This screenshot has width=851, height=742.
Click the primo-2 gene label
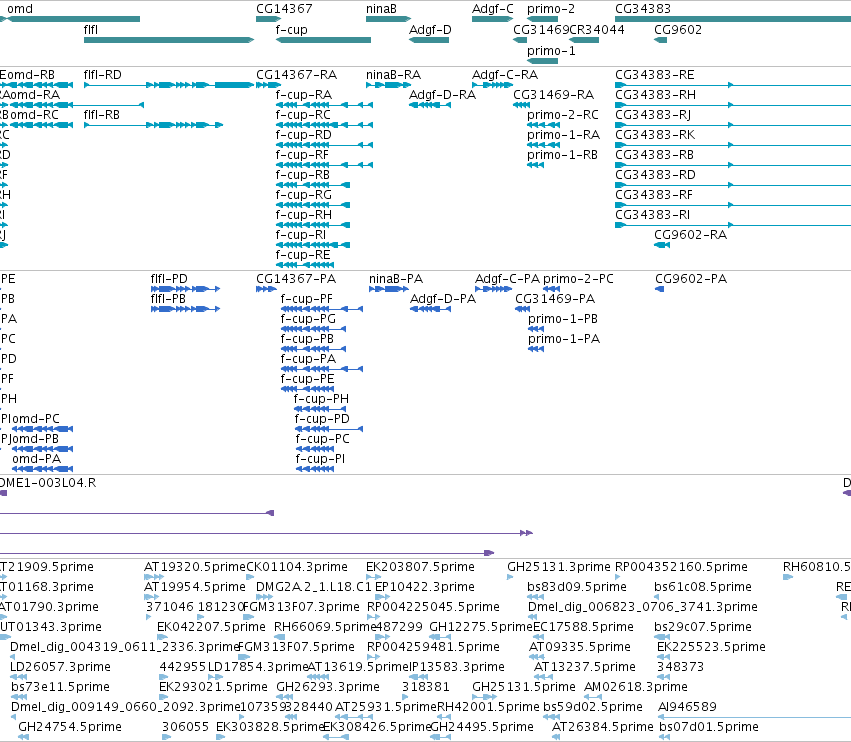click(x=551, y=9)
